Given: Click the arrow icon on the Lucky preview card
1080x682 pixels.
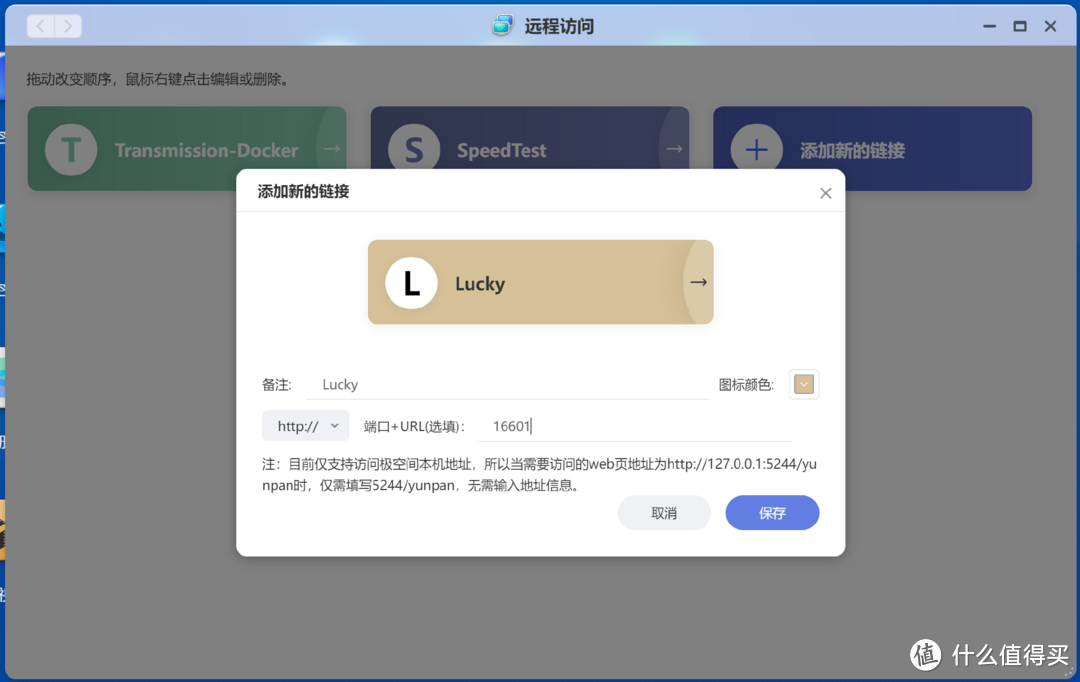Looking at the screenshot, I should tap(698, 282).
